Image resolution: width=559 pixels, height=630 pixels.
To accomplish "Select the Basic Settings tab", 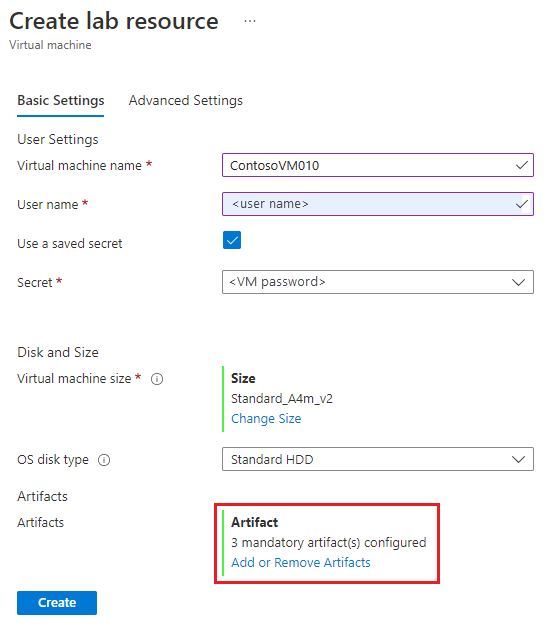I will tap(61, 100).
